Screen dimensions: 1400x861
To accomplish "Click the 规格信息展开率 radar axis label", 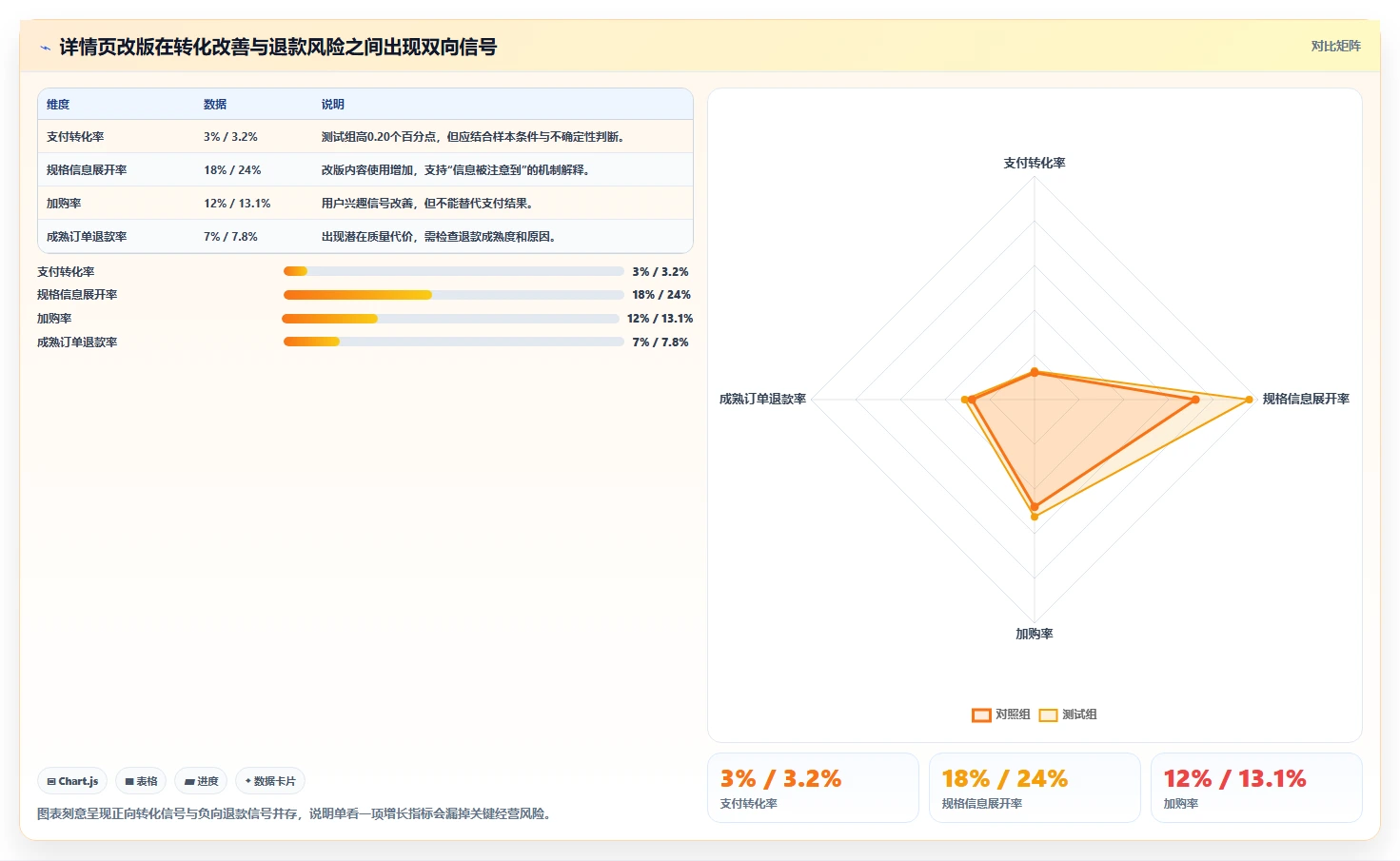I will 1306,400.
